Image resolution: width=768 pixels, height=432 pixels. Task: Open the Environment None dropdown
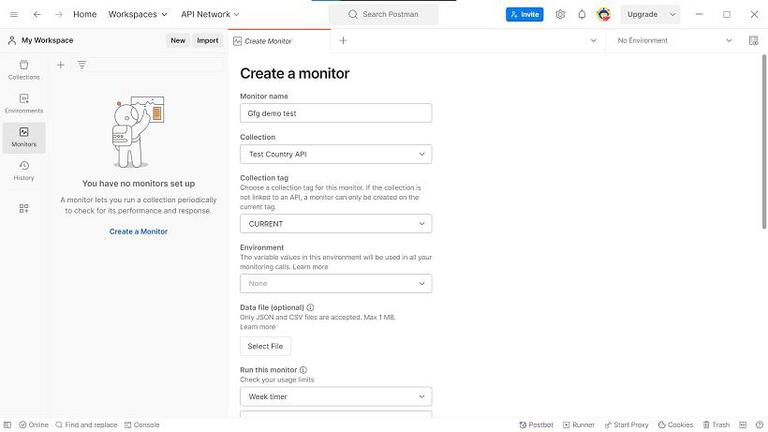(x=336, y=284)
